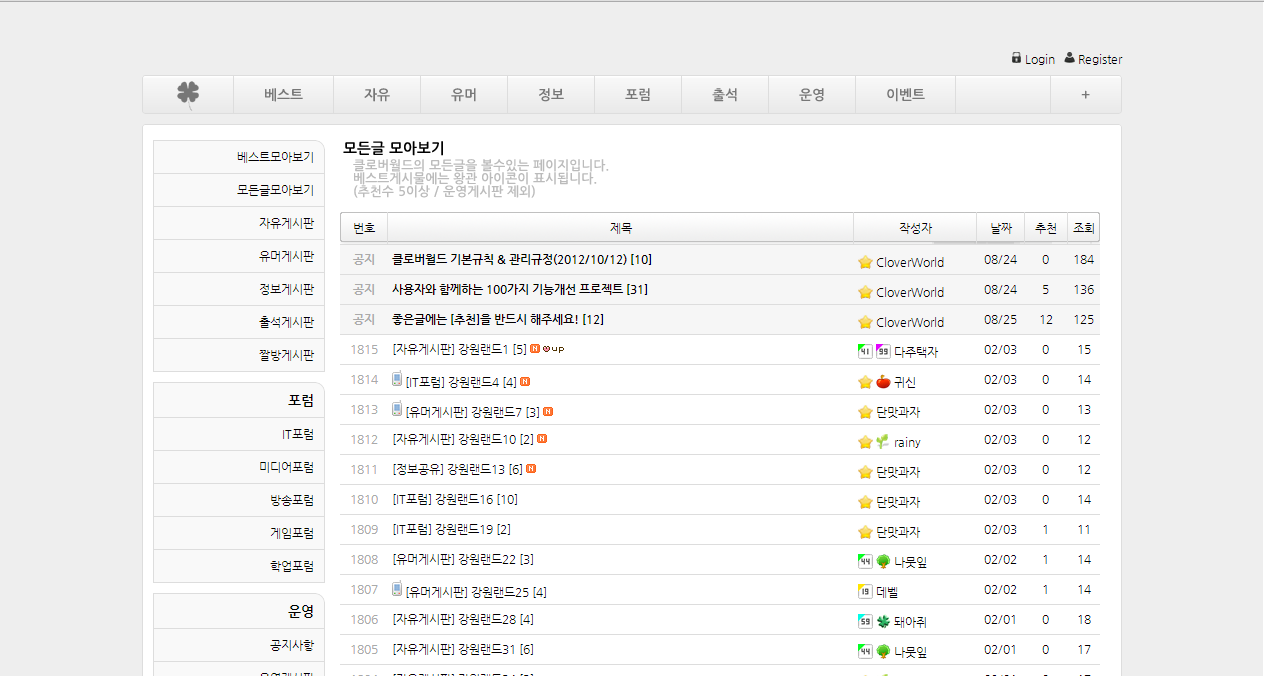This screenshot has width=1264, height=676.
Task: Go to 베스트모아보기 in the sidebar
Action: click(x=275, y=157)
